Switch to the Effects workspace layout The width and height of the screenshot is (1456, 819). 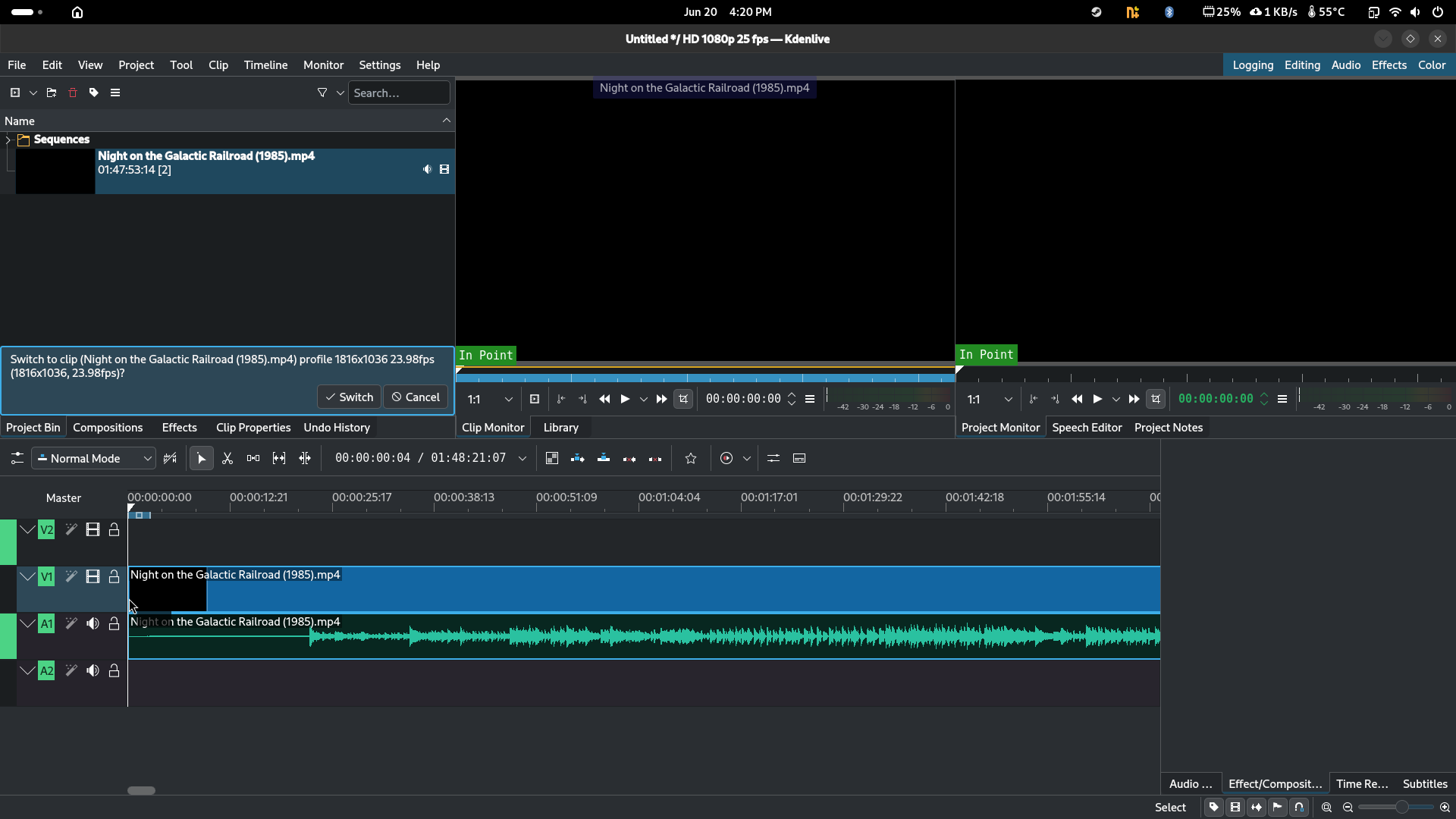tap(1389, 65)
